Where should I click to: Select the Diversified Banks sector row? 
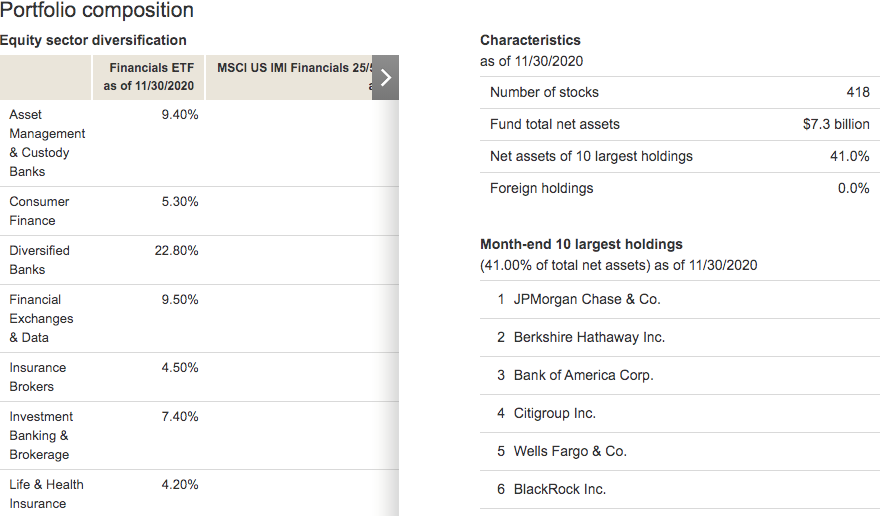pyautogui.click(x=200, y=260)
